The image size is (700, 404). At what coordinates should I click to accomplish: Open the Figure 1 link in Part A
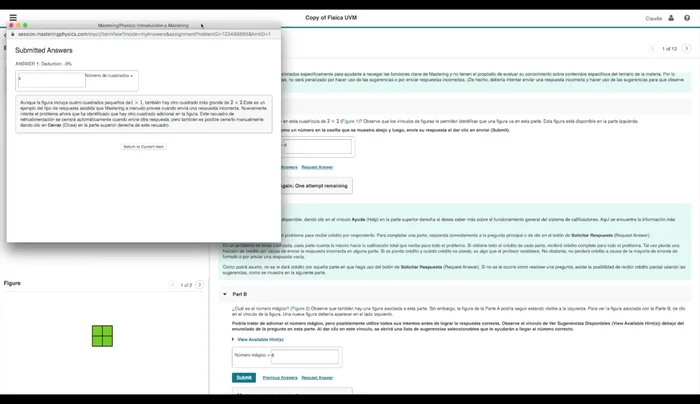click(349, 121)
